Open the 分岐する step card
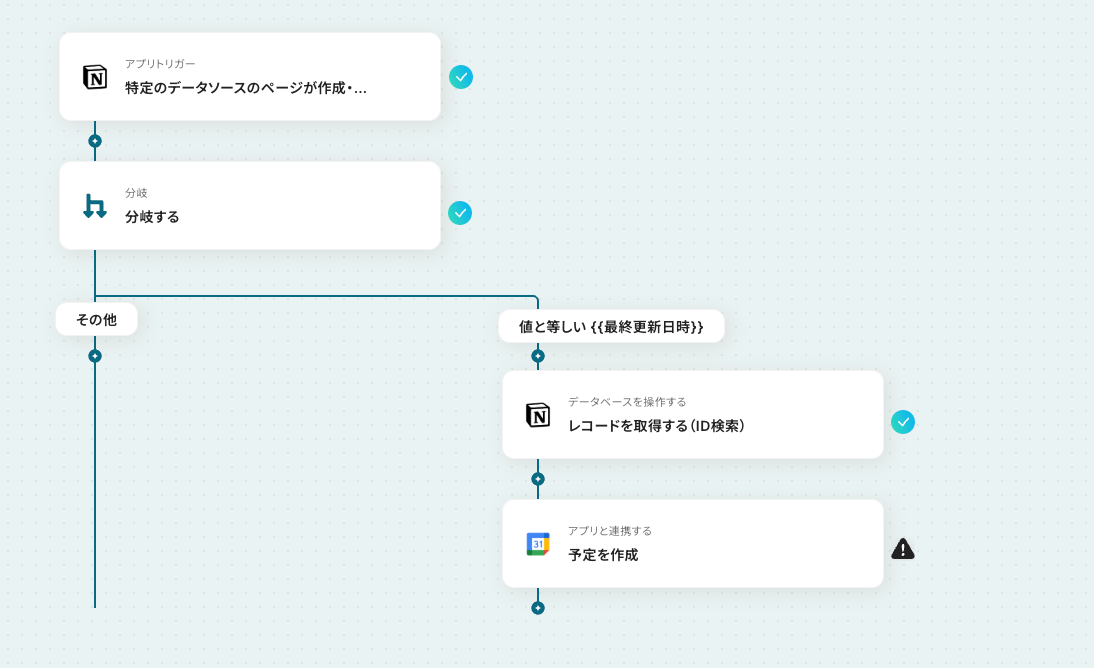This screenshot has height=668, width=1094. coord(250,206)
